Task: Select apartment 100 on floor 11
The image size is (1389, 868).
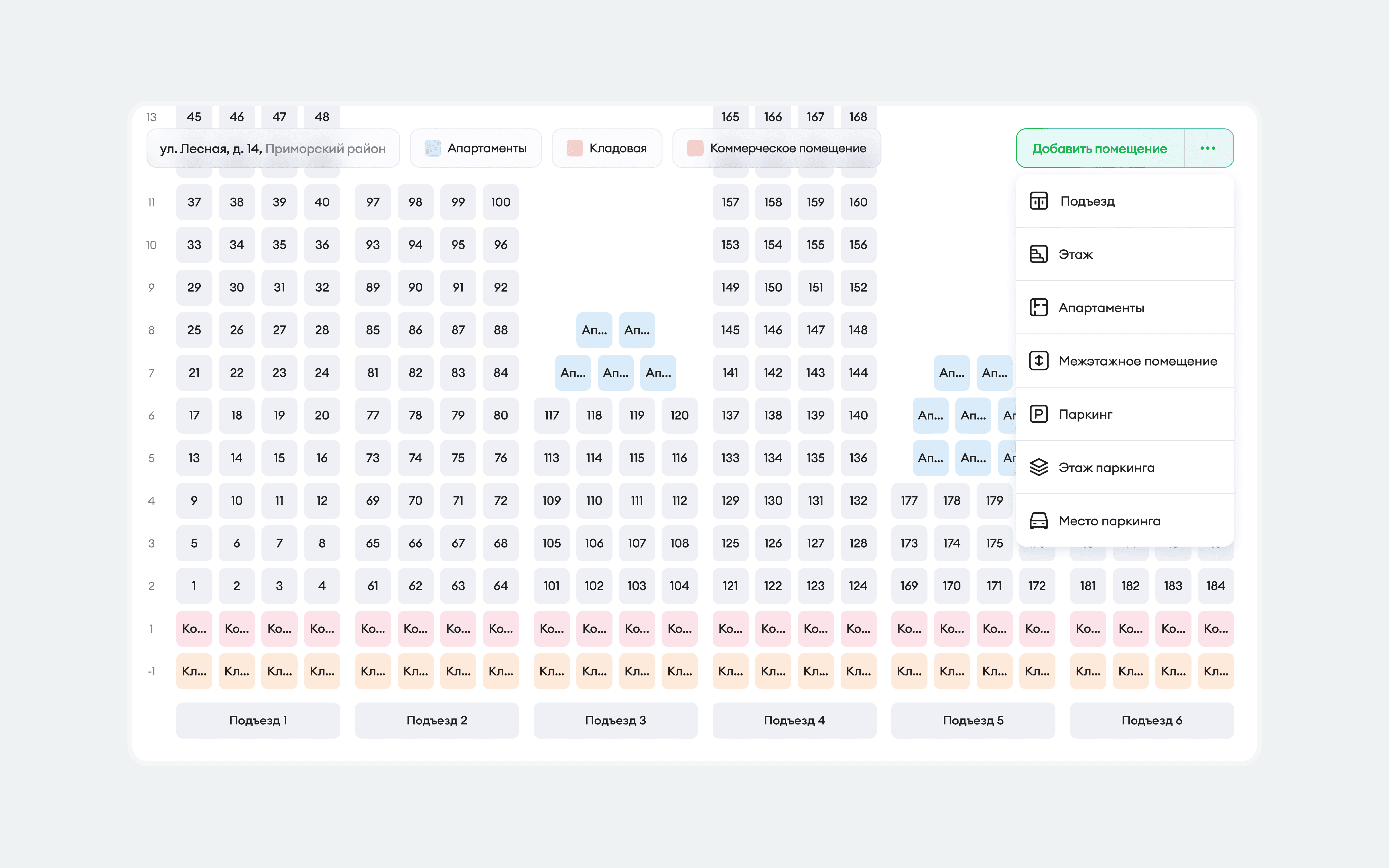Action: point(500,202)
